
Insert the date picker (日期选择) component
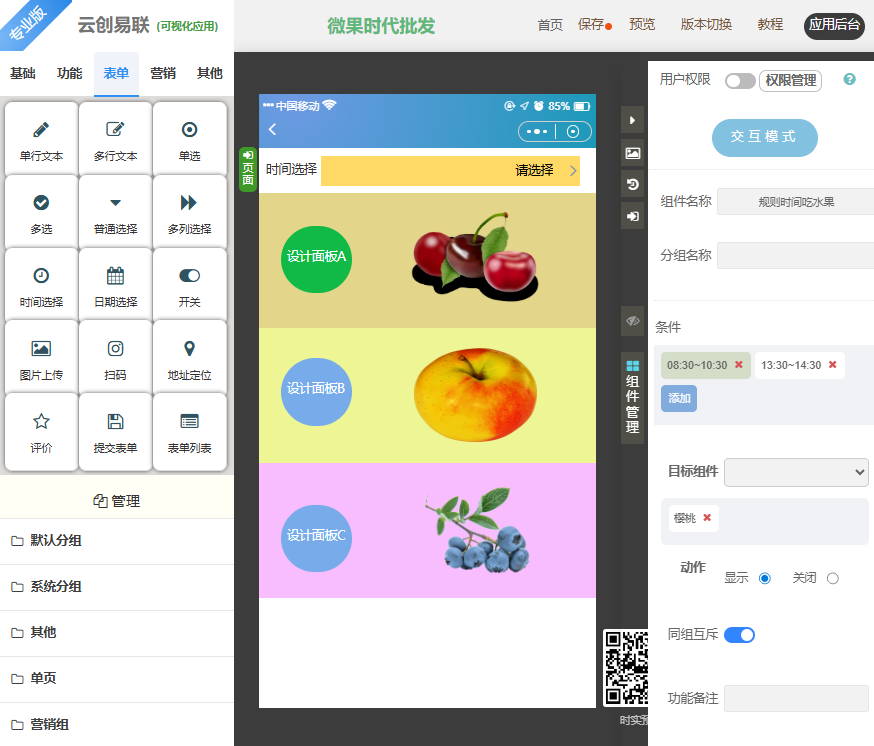point(115,285)
